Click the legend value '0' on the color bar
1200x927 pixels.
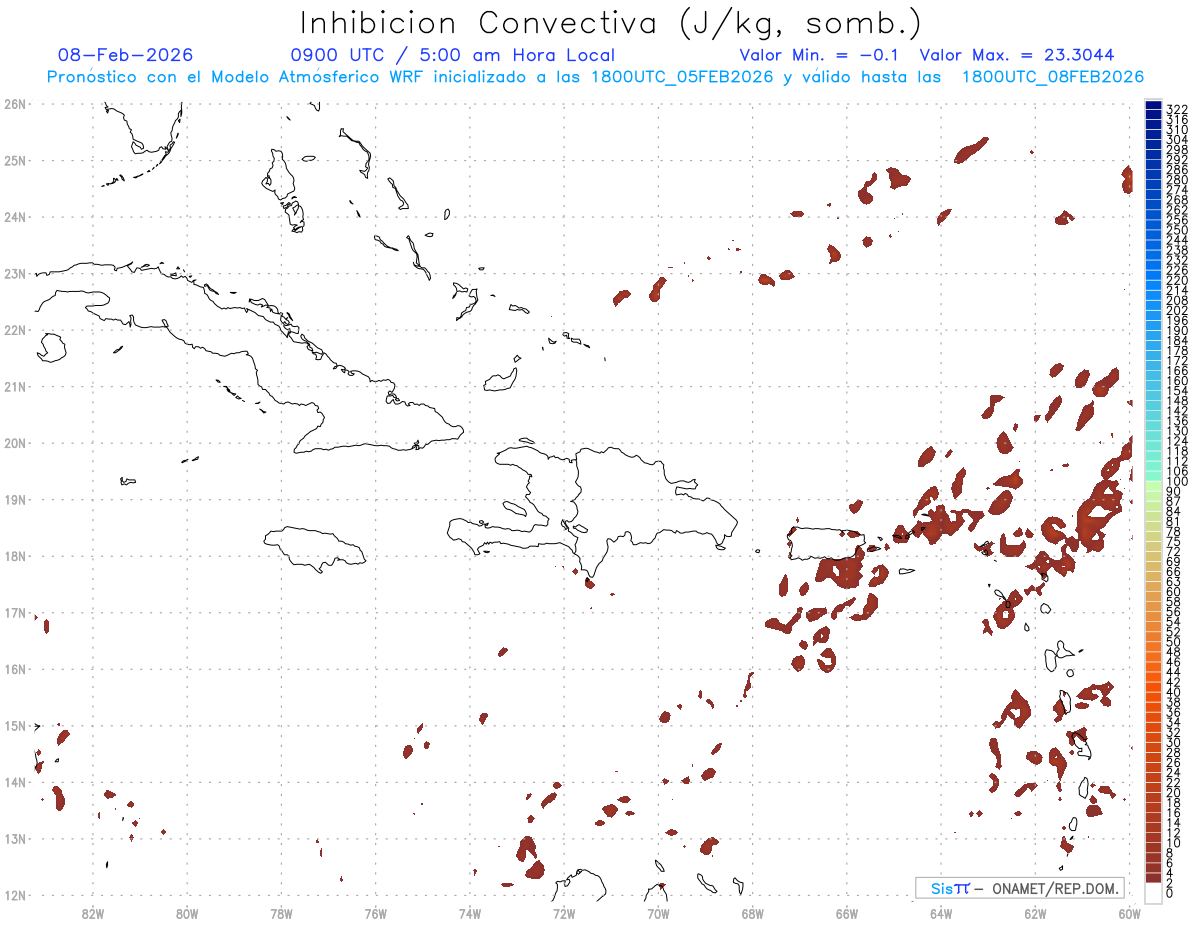[x=1170, y=894]
